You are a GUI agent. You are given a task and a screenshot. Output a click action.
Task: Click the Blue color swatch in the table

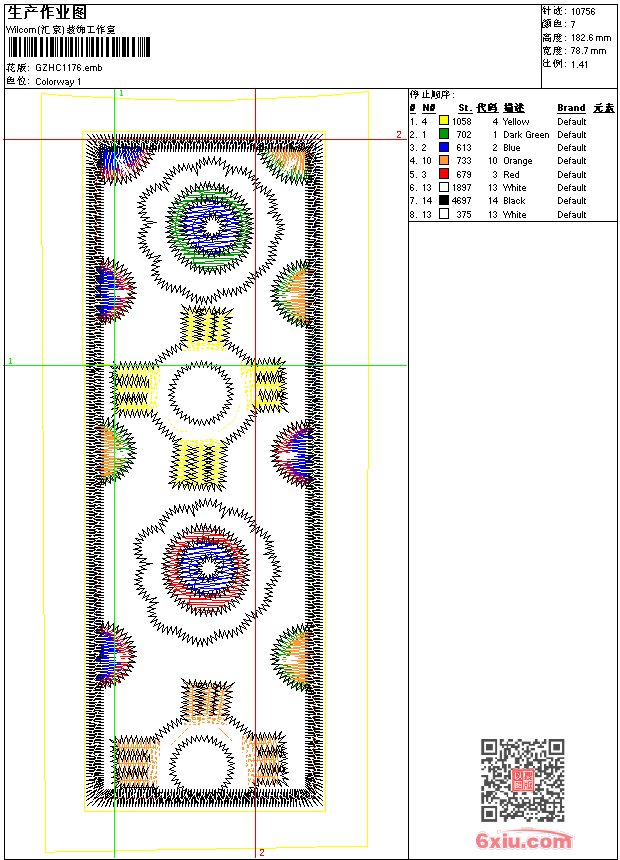pos(444,147)
